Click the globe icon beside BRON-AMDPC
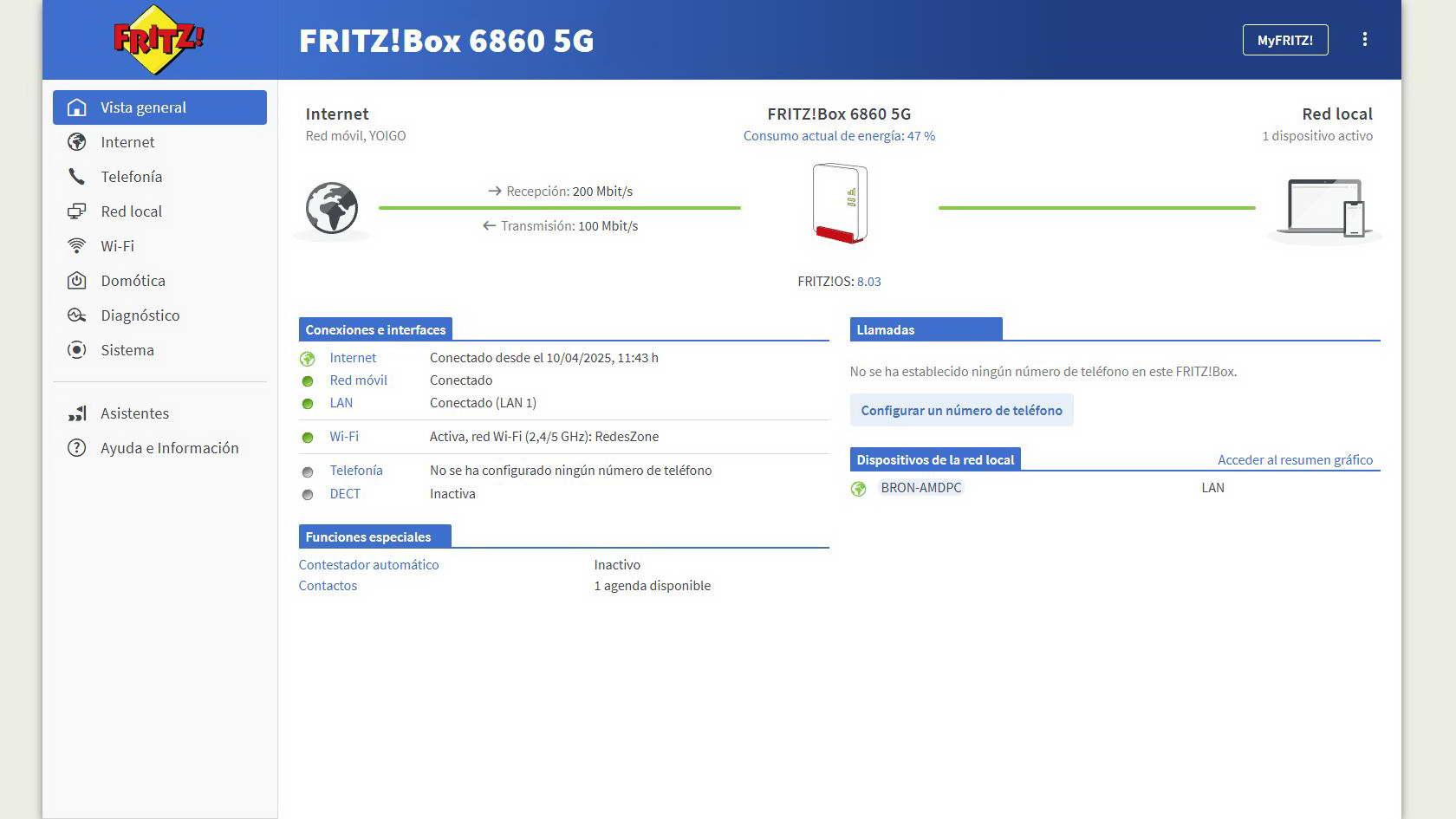 [858, 489]
